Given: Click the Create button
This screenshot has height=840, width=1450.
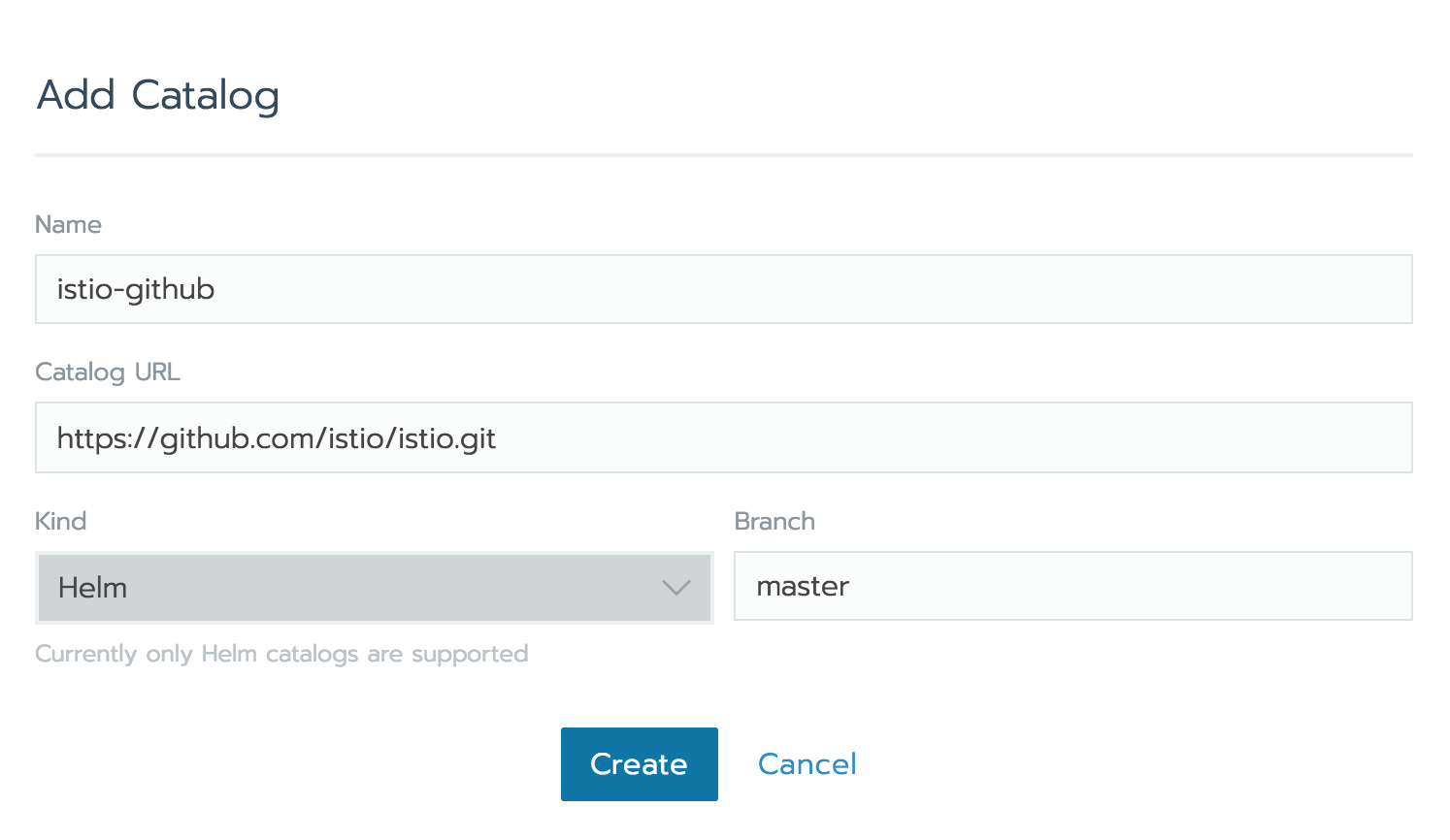Looking at the screenshot, I should click(640, 764).
